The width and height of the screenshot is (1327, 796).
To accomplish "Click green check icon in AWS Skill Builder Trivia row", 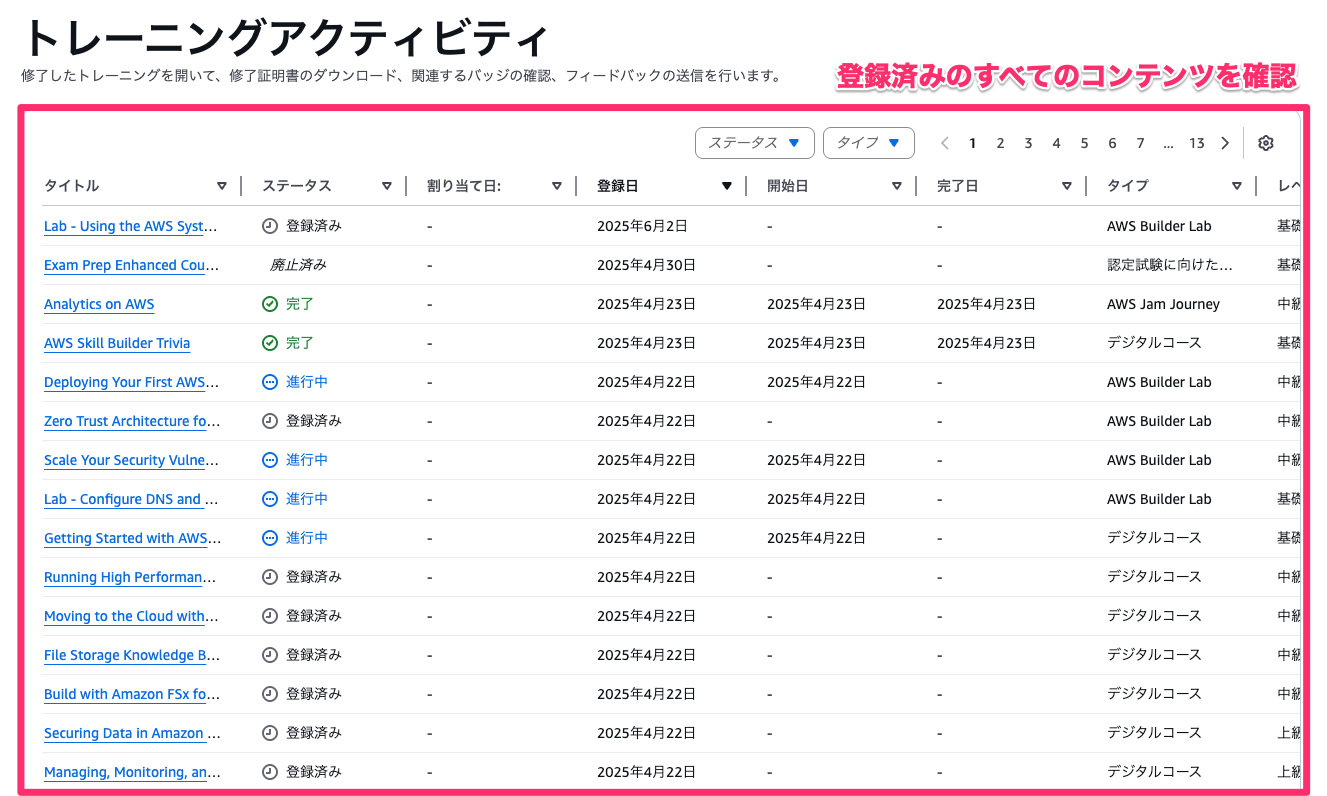I will (x=270, y=343).
